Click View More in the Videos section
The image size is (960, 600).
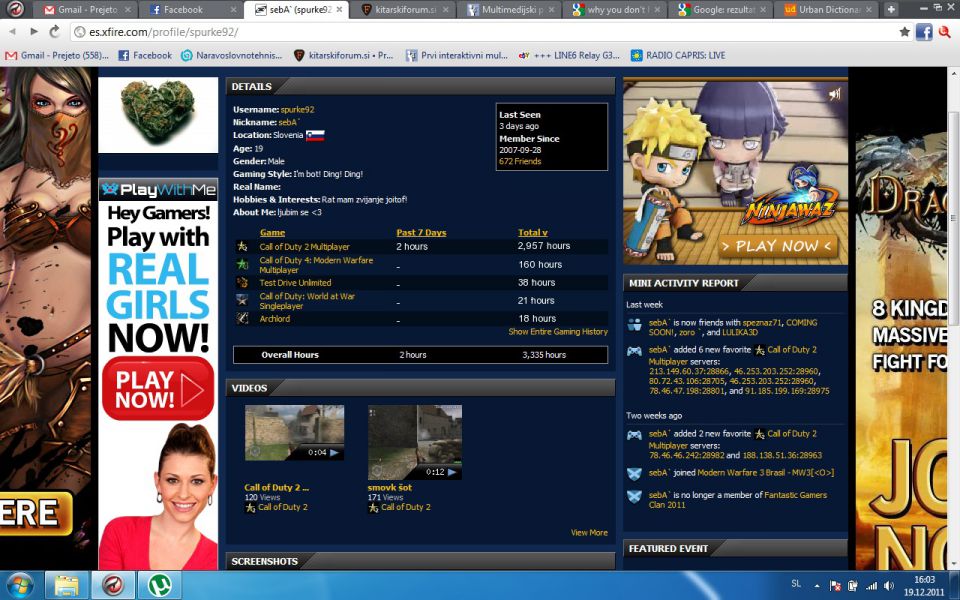coord(589,533)
